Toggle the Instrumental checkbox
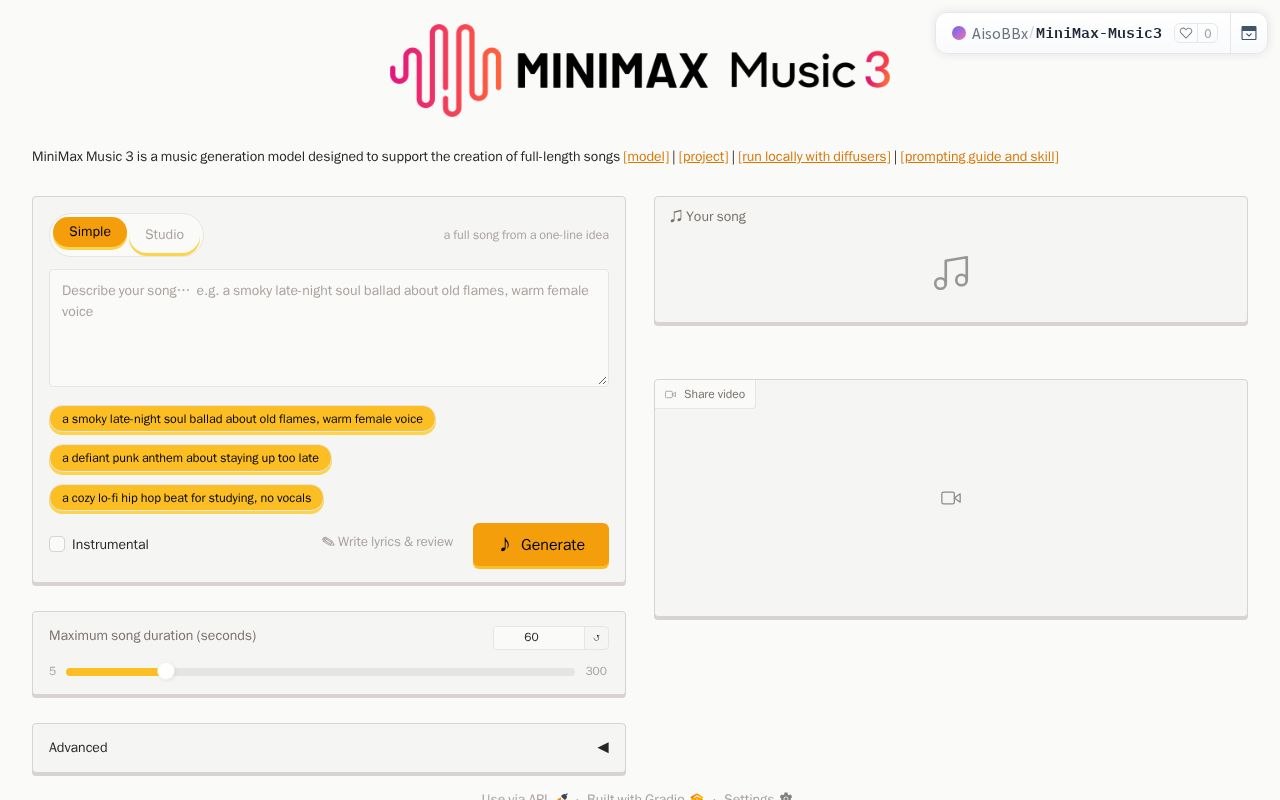Viewport: 1280px width, 800px height. click(x=57, y=544)
